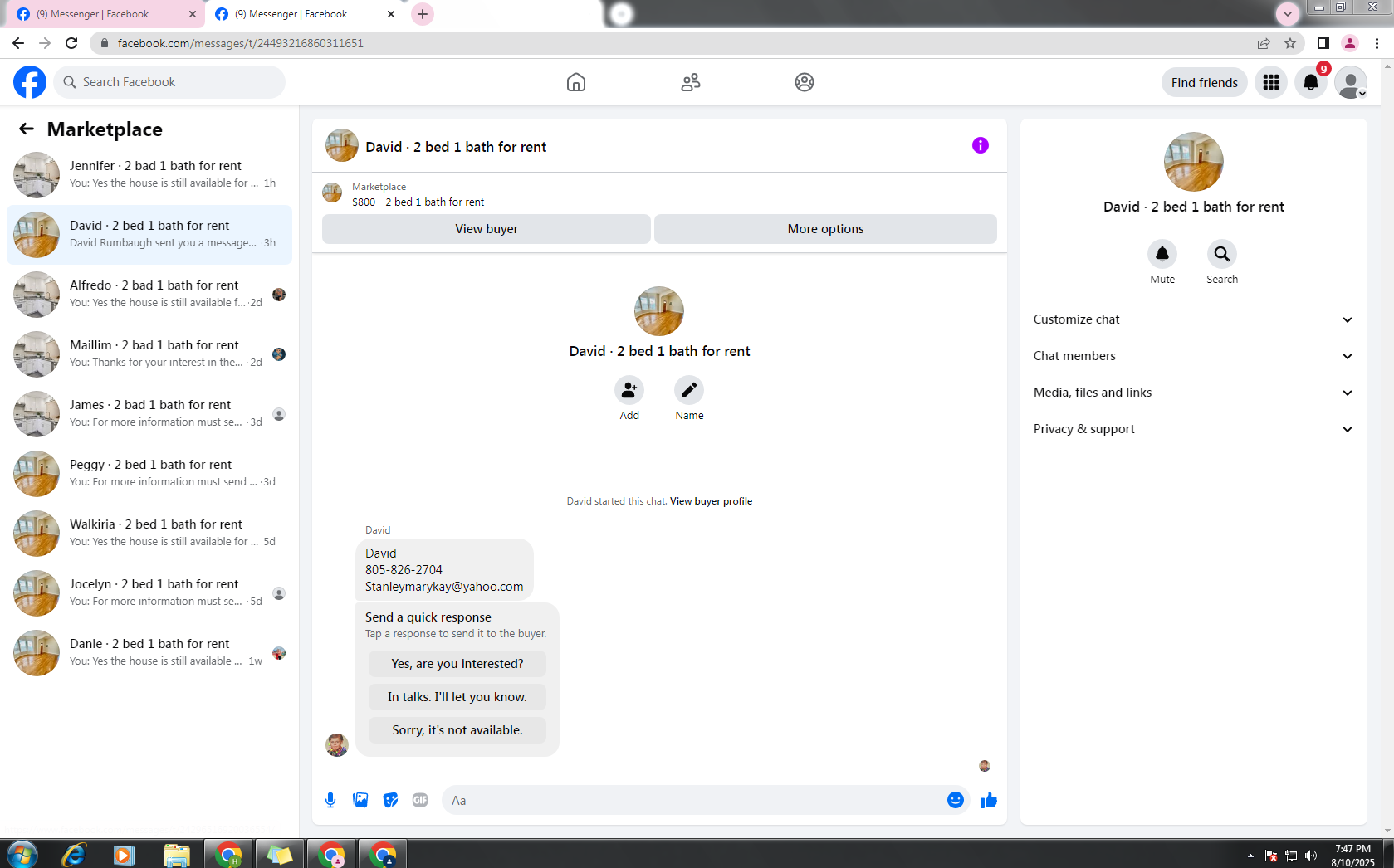Click Find friends button
Image resolution: width=1394 pixels, height=868 pixels.
(x=1204, y=82)
